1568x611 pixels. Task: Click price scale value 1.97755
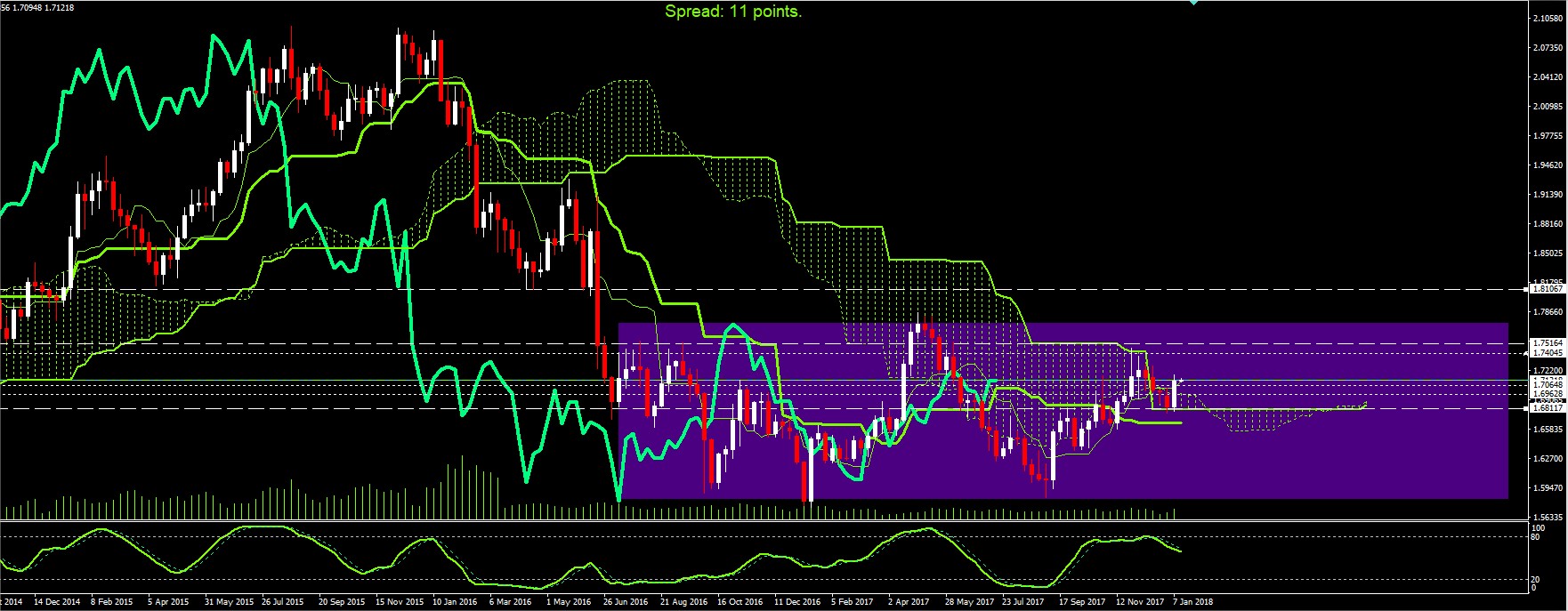[x=1548, y=136]
